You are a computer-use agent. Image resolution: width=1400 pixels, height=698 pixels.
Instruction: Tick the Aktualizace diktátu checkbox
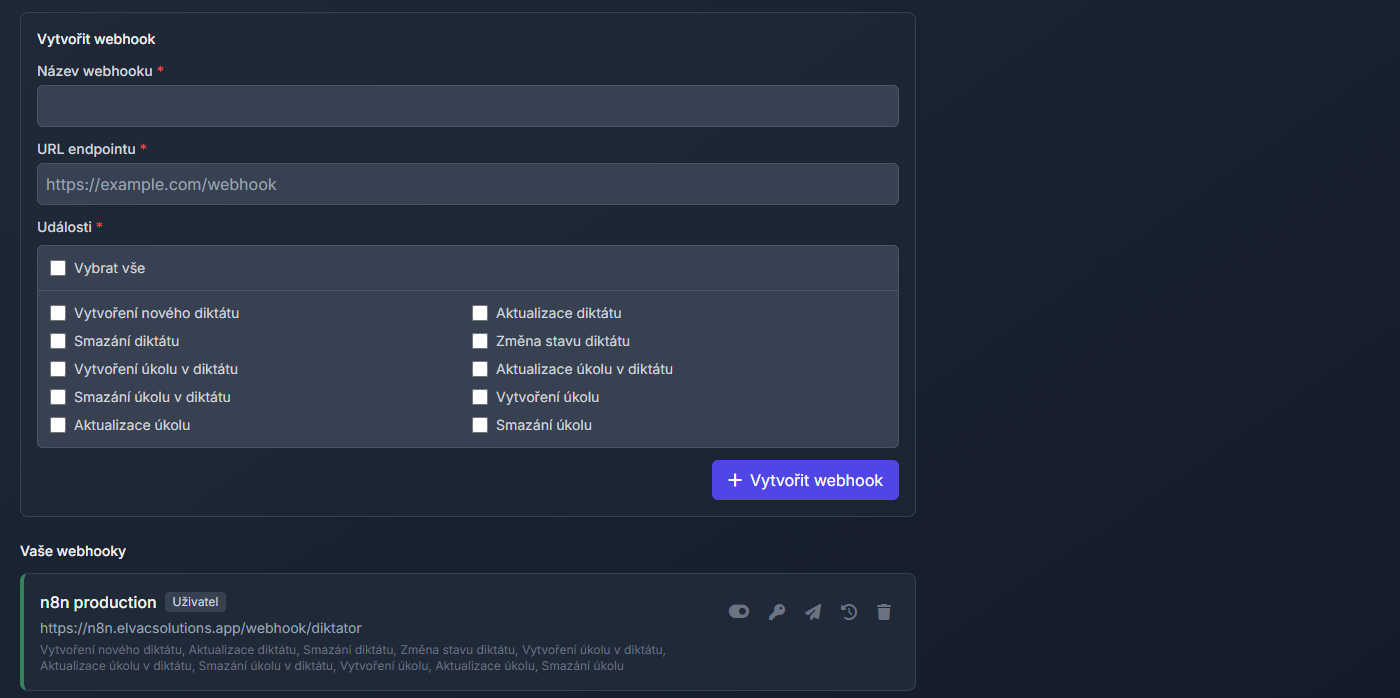click(480, 313)
